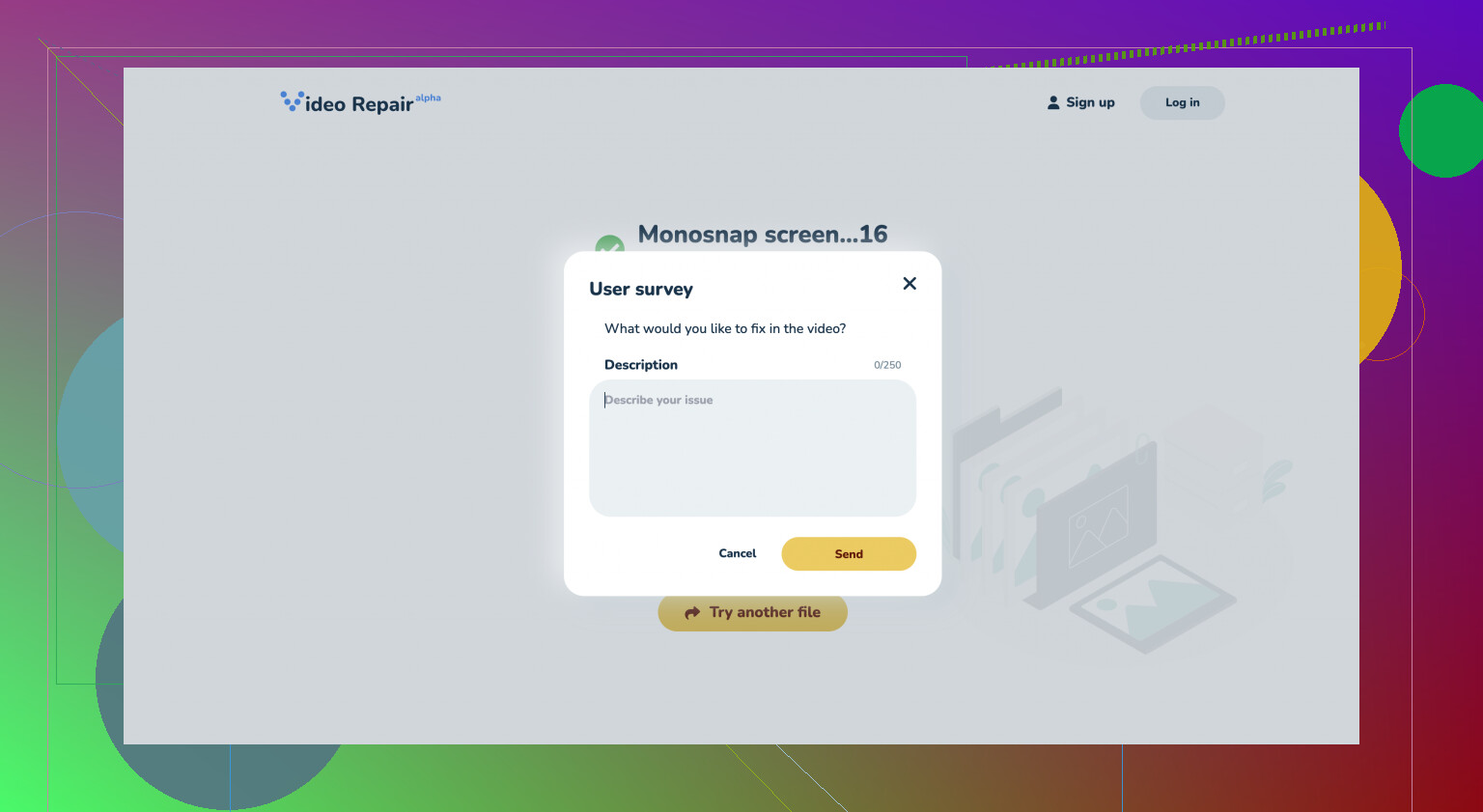Click the Log in button

click(x=1182, y=103)
